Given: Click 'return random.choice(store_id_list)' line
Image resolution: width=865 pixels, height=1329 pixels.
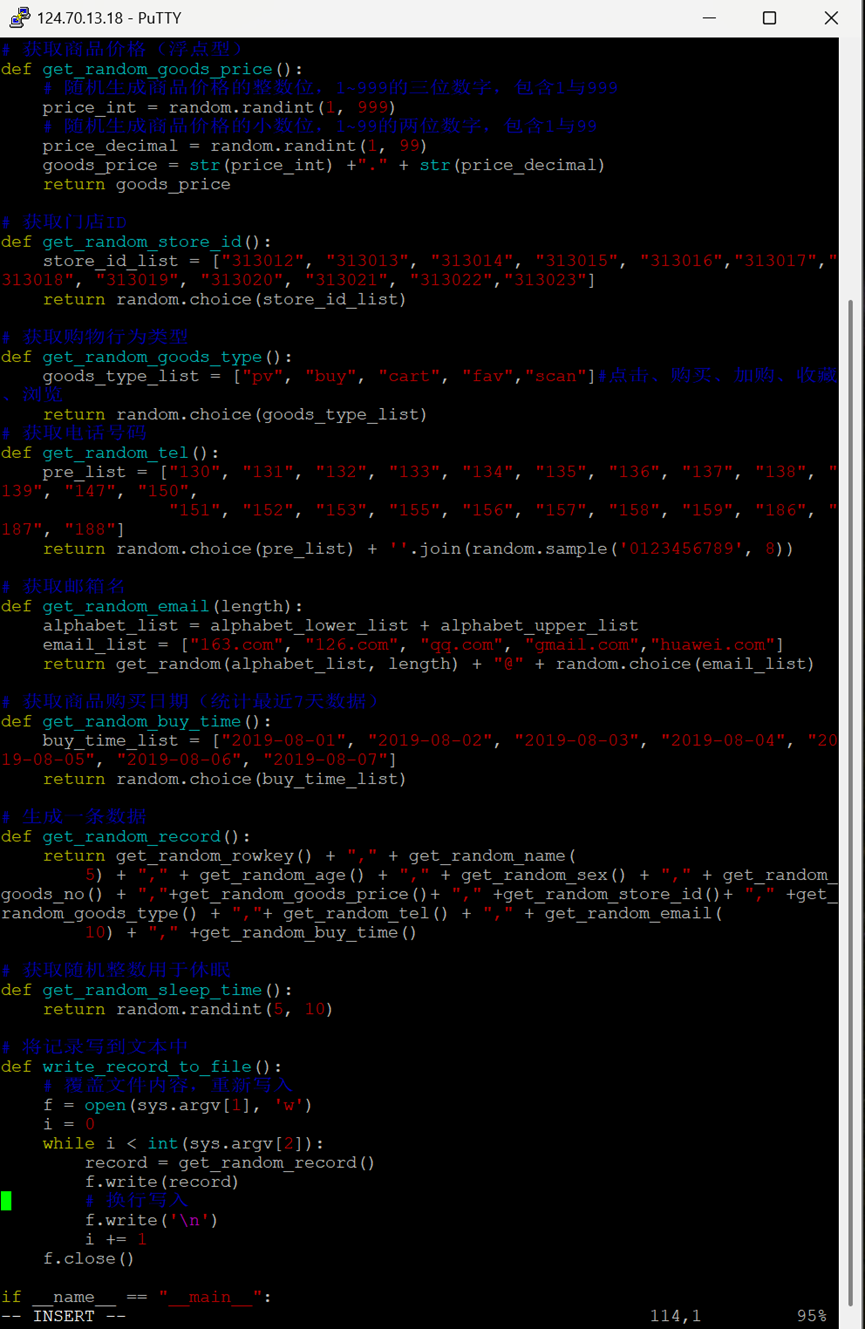Looking at the screenshot, I should [x=225, y=299].
